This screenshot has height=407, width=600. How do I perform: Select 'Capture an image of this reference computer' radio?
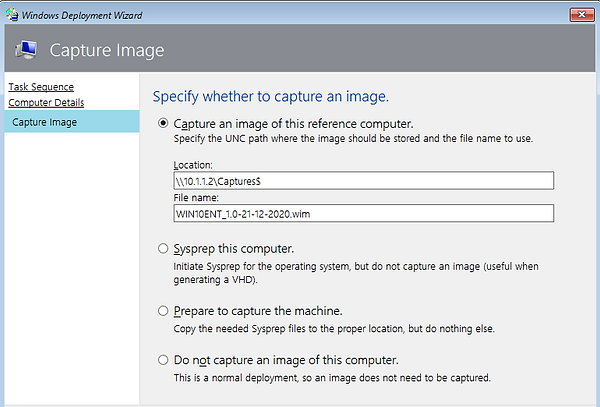(163, 123)
